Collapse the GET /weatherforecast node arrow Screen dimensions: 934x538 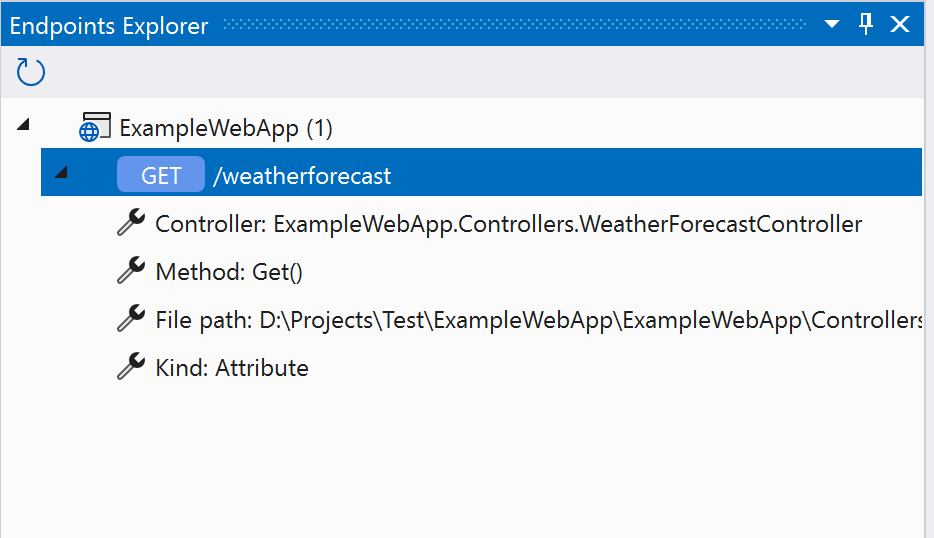[x=62, y=173]
